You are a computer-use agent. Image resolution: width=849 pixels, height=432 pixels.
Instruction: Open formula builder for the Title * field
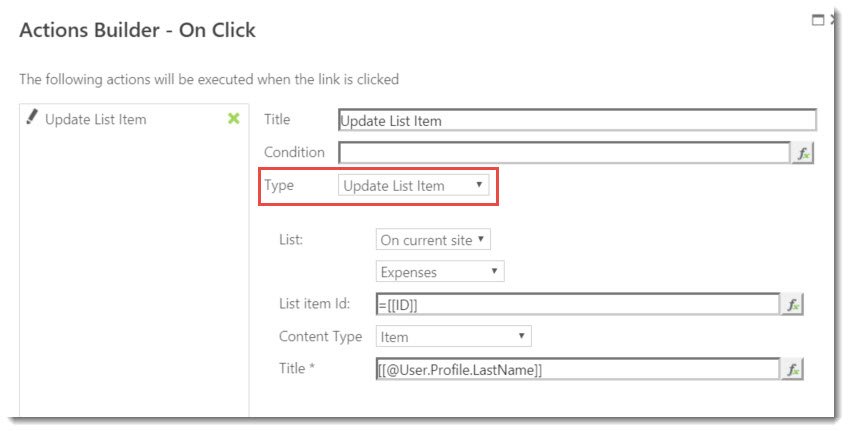point(792,369)
